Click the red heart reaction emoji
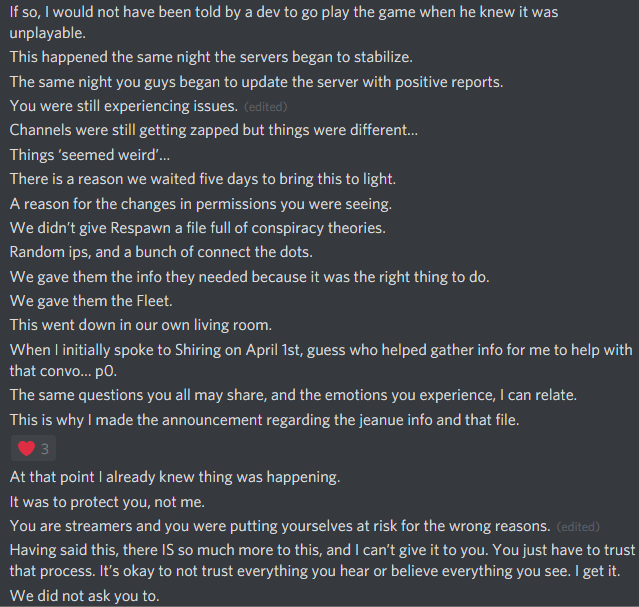The width and height of the screenshot is (639, 607). tap(26, 448)
